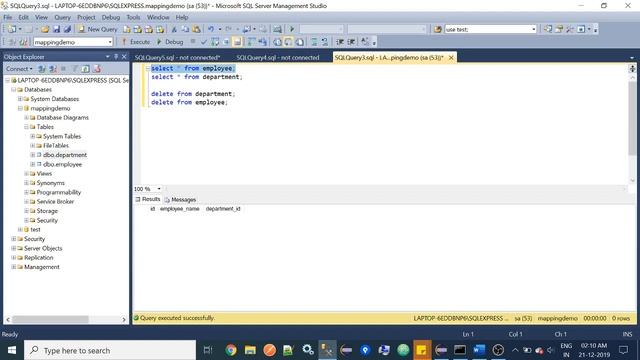The height and width of the screenshot is (360, 640).
Task: Open the Debug menu
Action: point(111,17)
